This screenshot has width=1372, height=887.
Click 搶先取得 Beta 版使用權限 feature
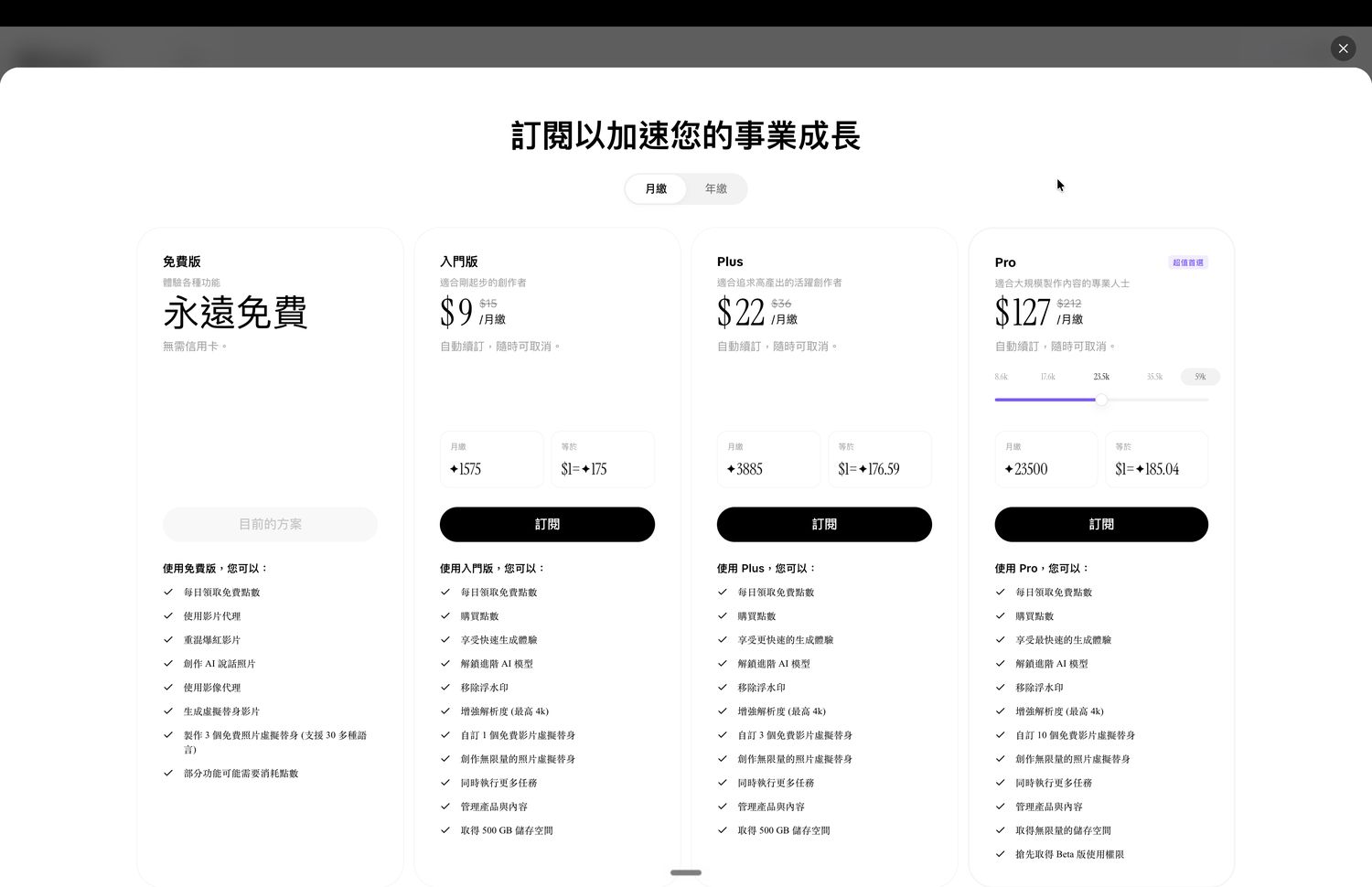1069,854
